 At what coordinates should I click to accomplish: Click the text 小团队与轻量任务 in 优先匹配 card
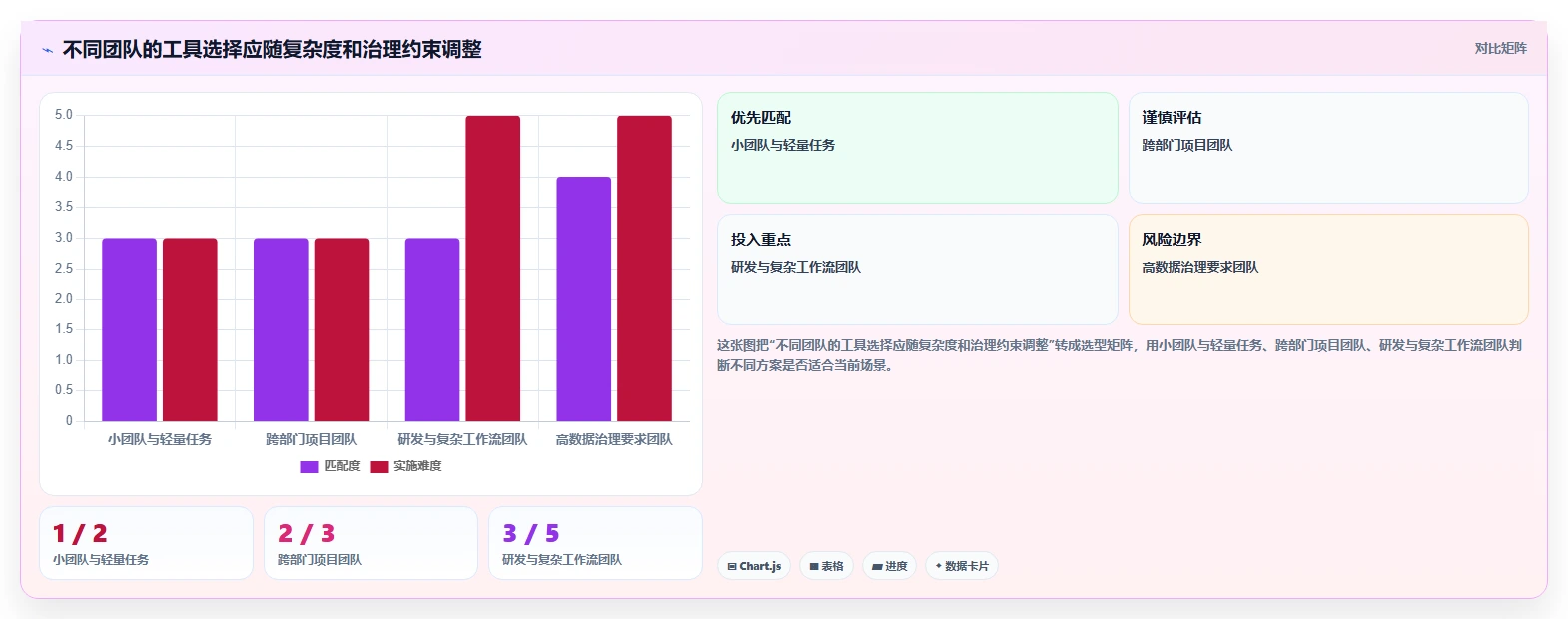[x=783, y=145]
